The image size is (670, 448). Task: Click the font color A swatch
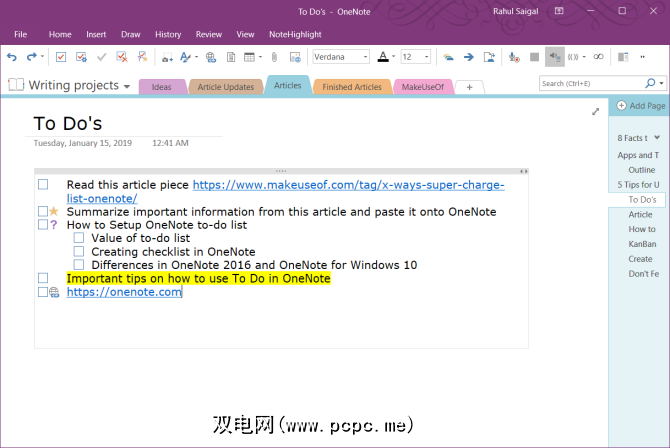tap(384, 57)
